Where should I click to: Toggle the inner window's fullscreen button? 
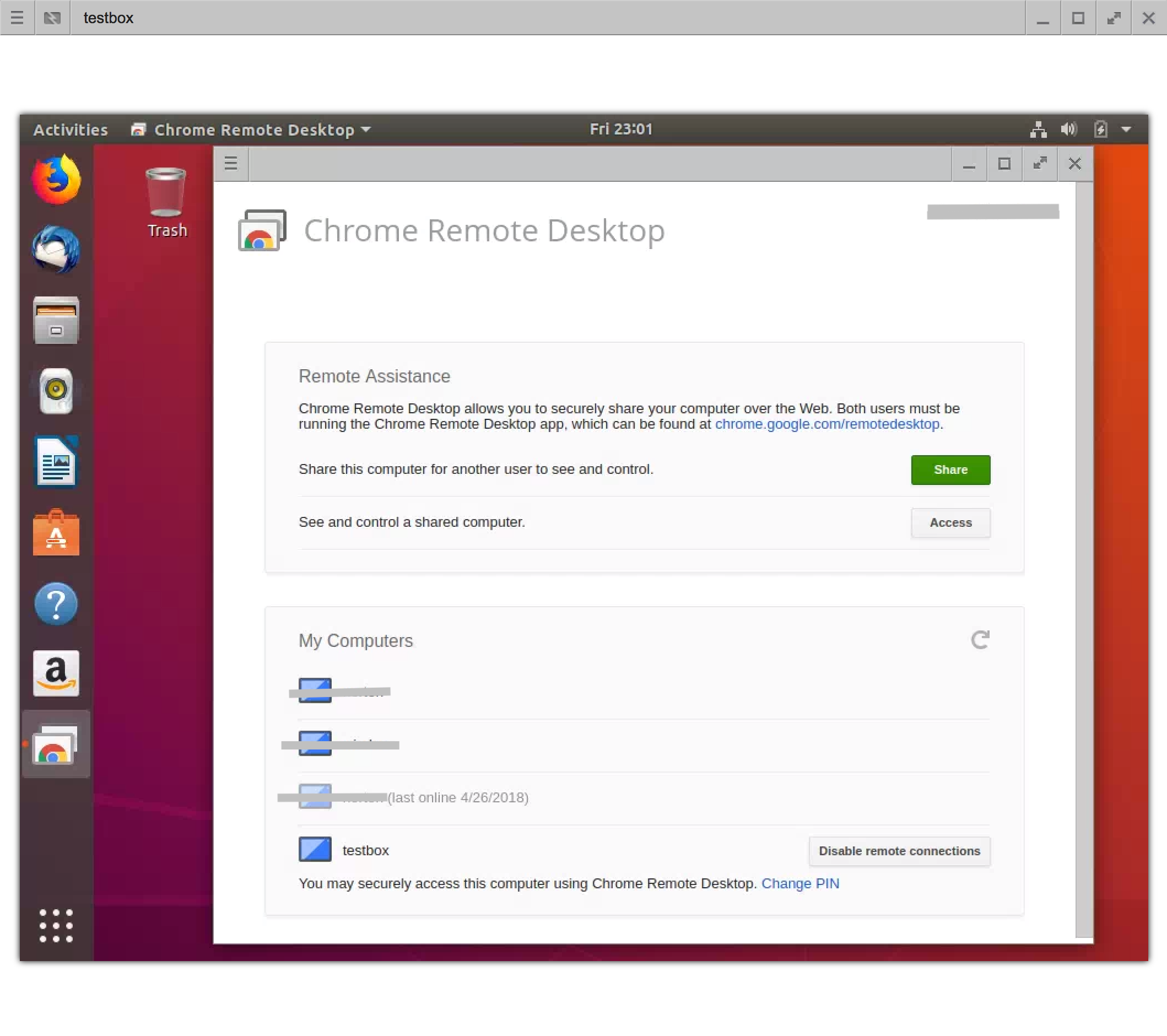[1040, 163]
